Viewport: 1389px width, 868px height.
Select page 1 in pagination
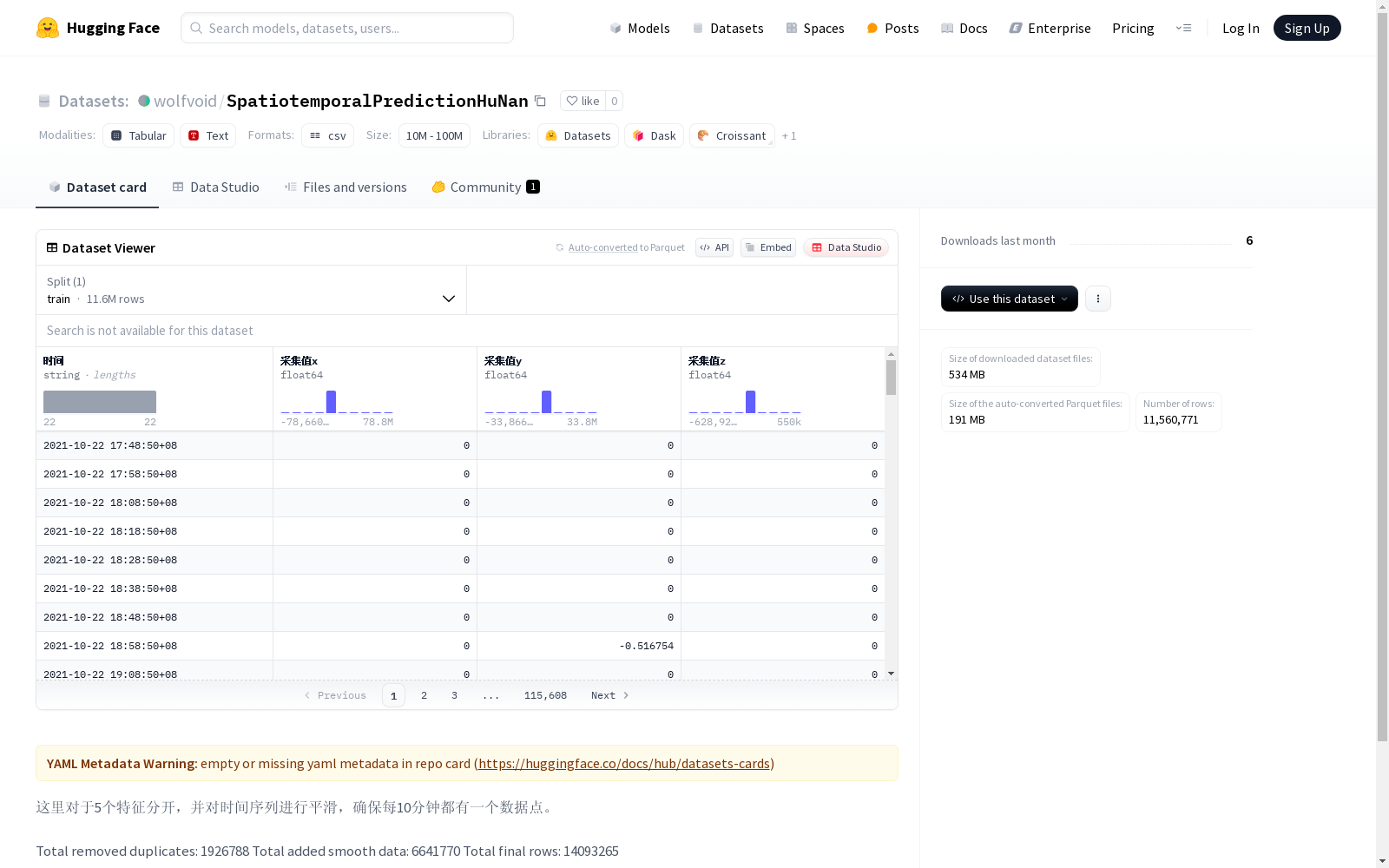point(393,695)
